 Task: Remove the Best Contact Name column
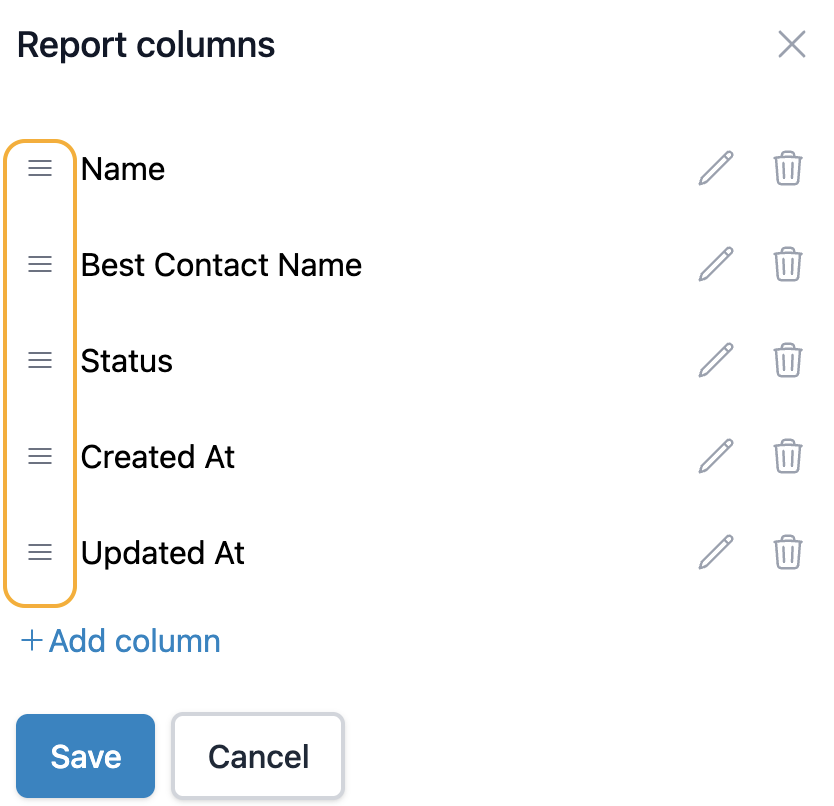(x=788, y=265)
